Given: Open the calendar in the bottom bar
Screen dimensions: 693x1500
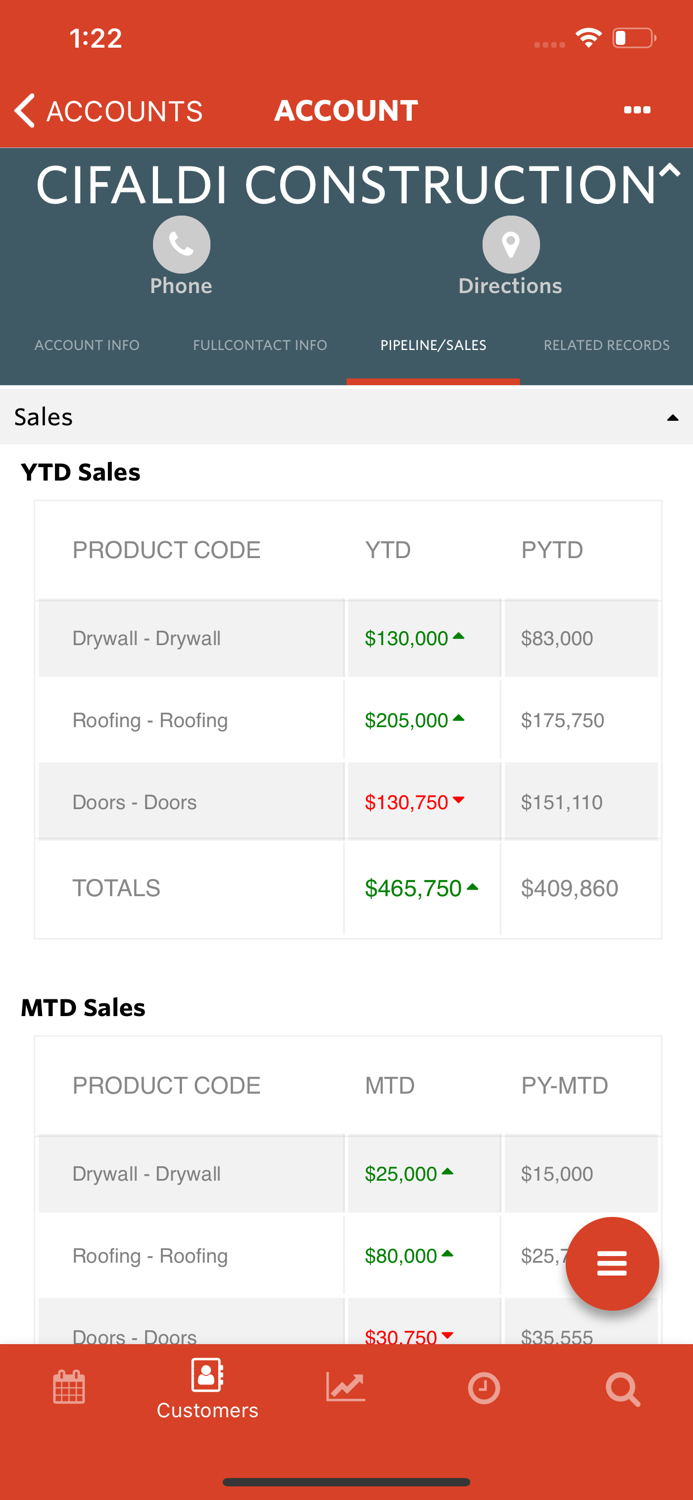Looking at the screenshot, I should click(68, 1387).
